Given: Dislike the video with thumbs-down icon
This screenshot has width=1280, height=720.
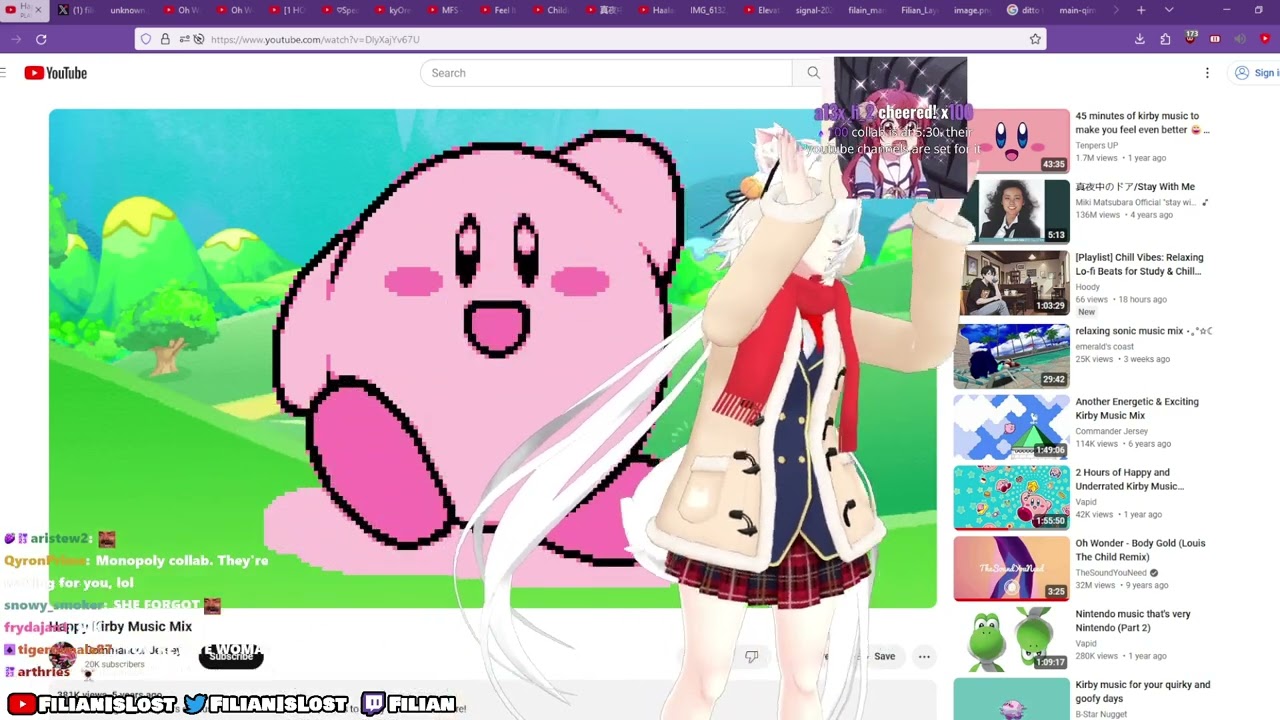Looking at the screenshot, I should [751, 656].
